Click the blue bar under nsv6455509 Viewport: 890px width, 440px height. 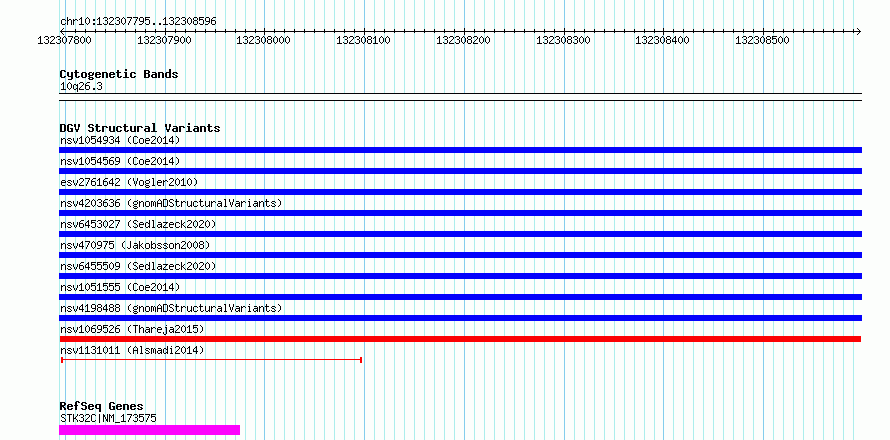click(x=460, y=276)
